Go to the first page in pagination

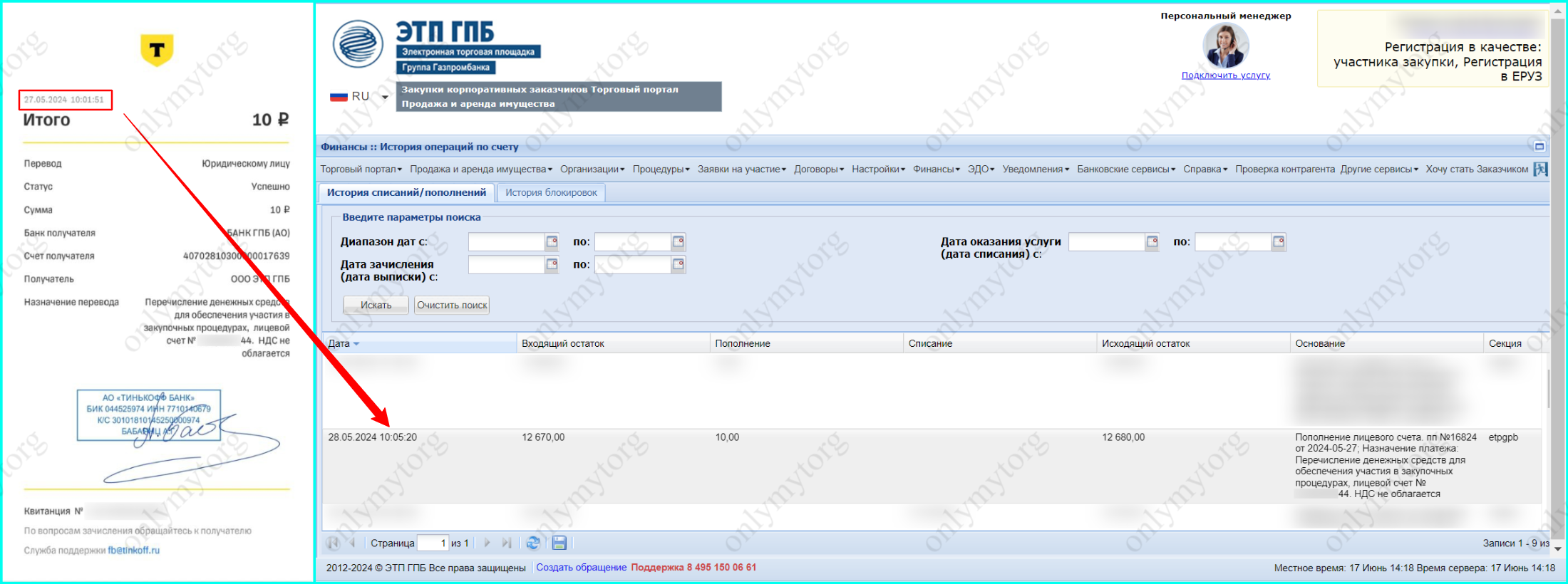[333, 543]
